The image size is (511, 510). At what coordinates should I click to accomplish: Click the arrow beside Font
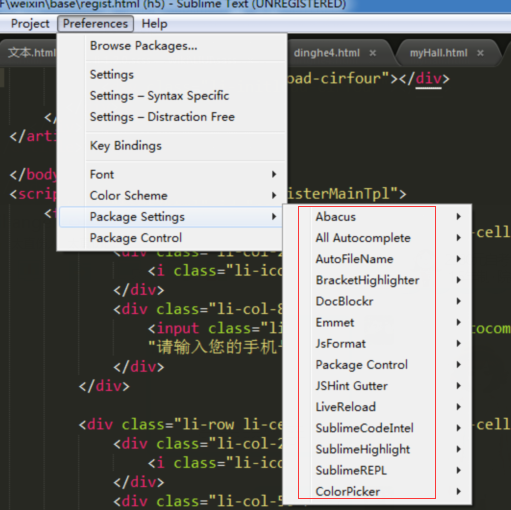point(274,174)
